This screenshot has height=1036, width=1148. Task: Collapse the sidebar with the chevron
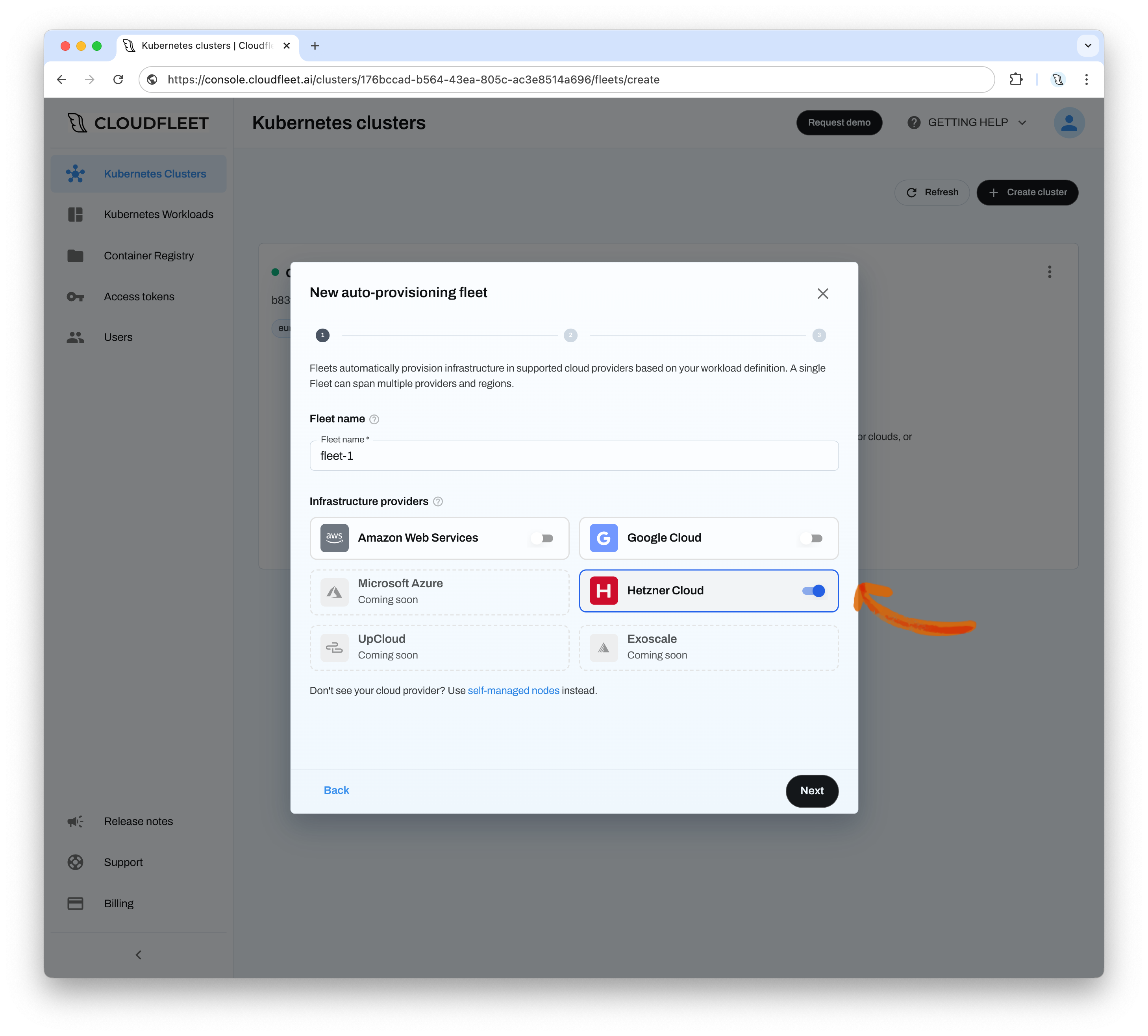pos(138,955)
